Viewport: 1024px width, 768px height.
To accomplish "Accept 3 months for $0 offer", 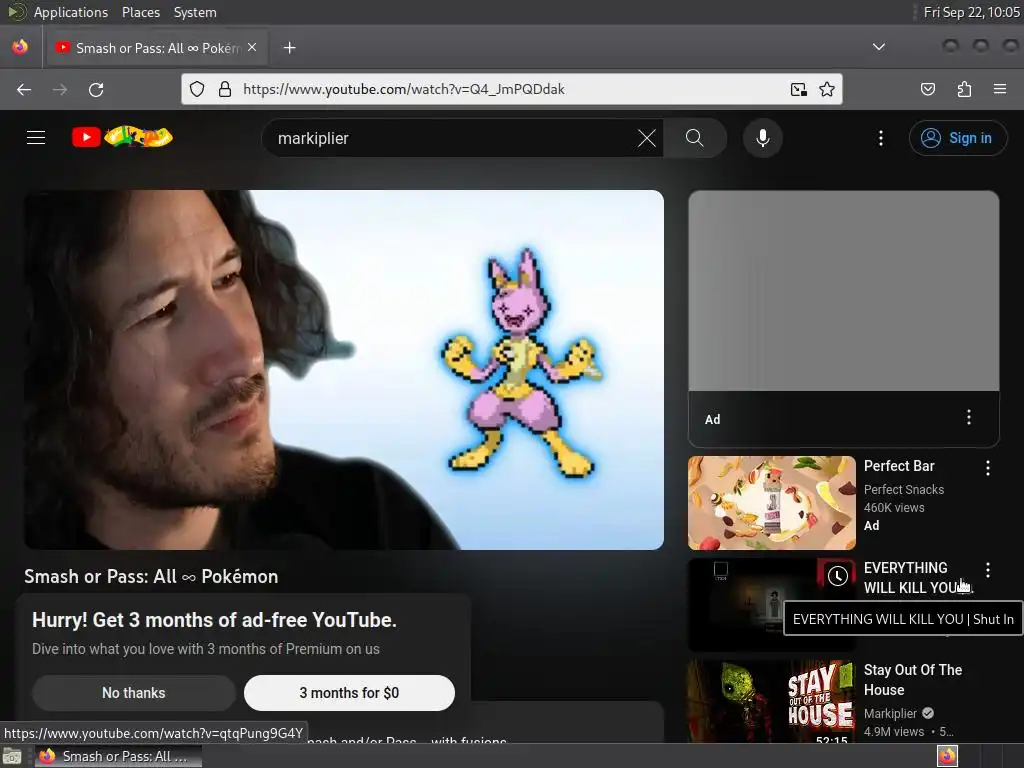I will pyautogui.click(x=349, y=693).
